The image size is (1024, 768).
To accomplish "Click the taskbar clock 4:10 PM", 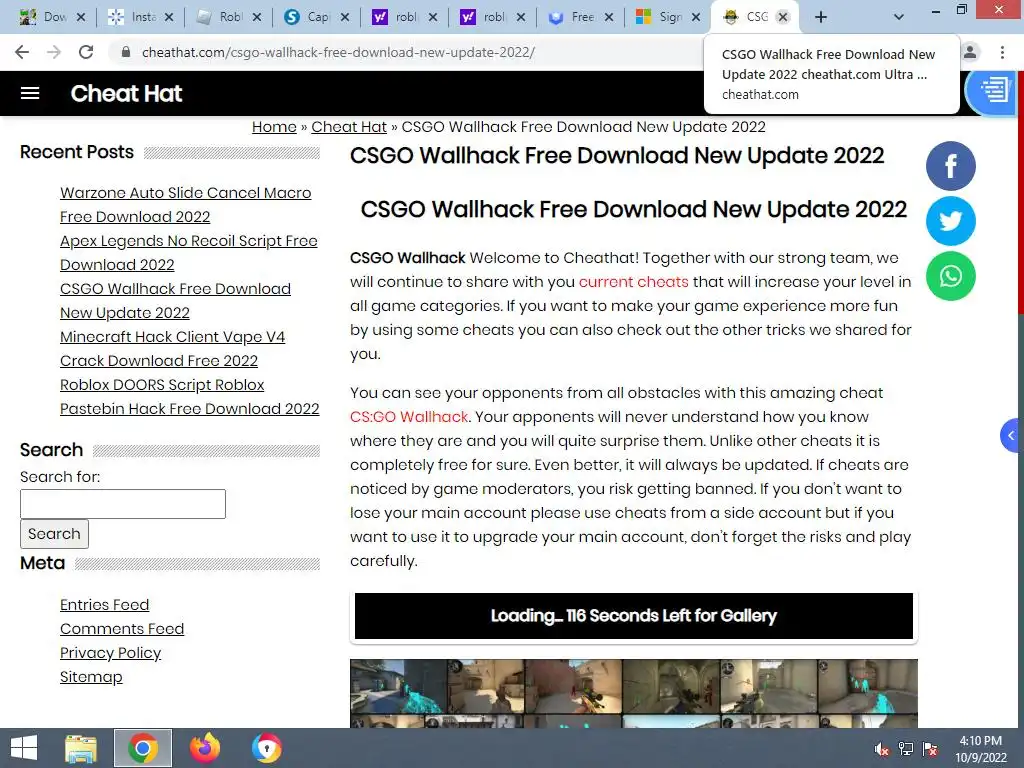I will point(981,749).
